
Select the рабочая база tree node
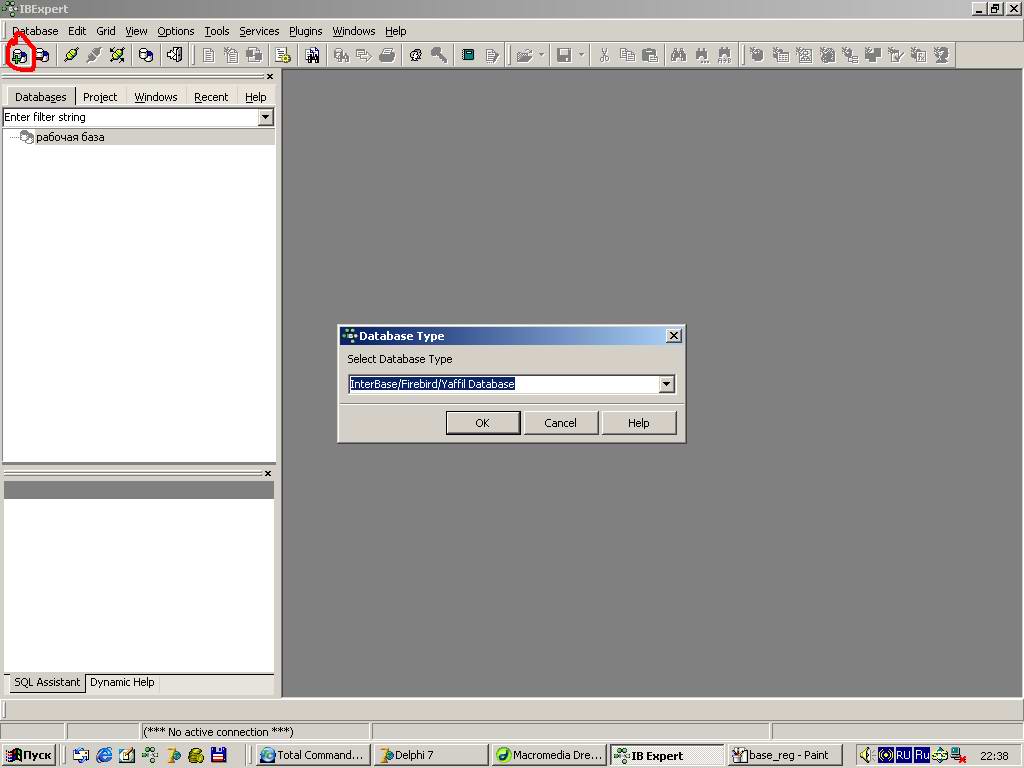pyautogui.click(x=70, y=137)
